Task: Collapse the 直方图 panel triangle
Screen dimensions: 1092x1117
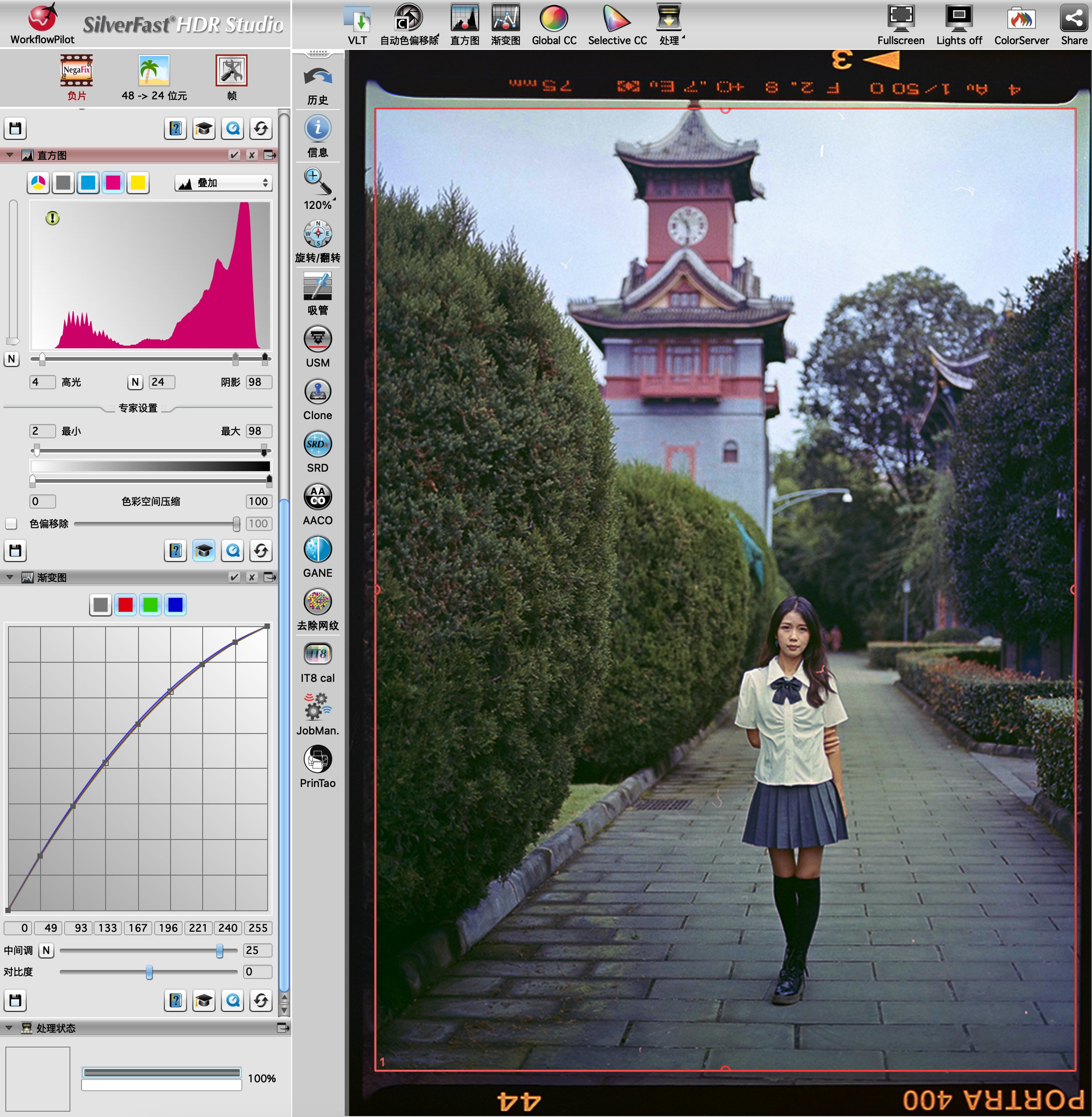Action: click(x=10, y=155)
